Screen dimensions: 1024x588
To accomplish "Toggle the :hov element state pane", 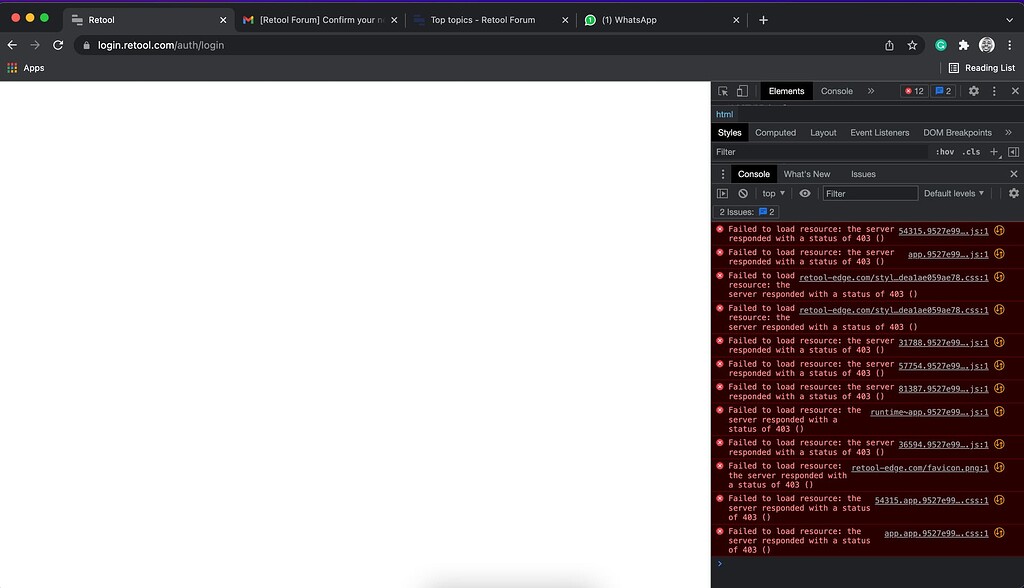I will 945,152.
